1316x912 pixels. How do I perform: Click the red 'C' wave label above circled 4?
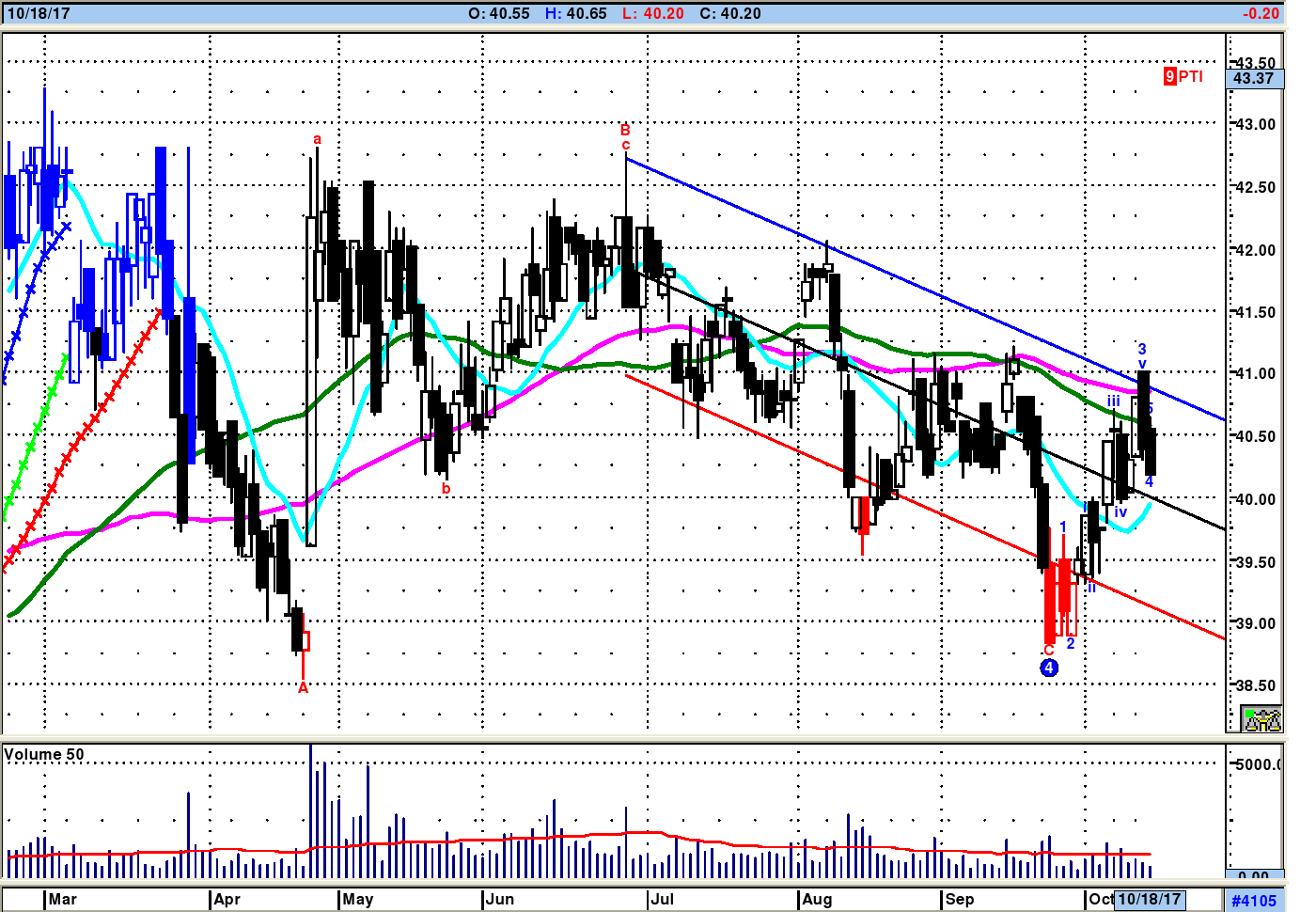point(1049,650)
